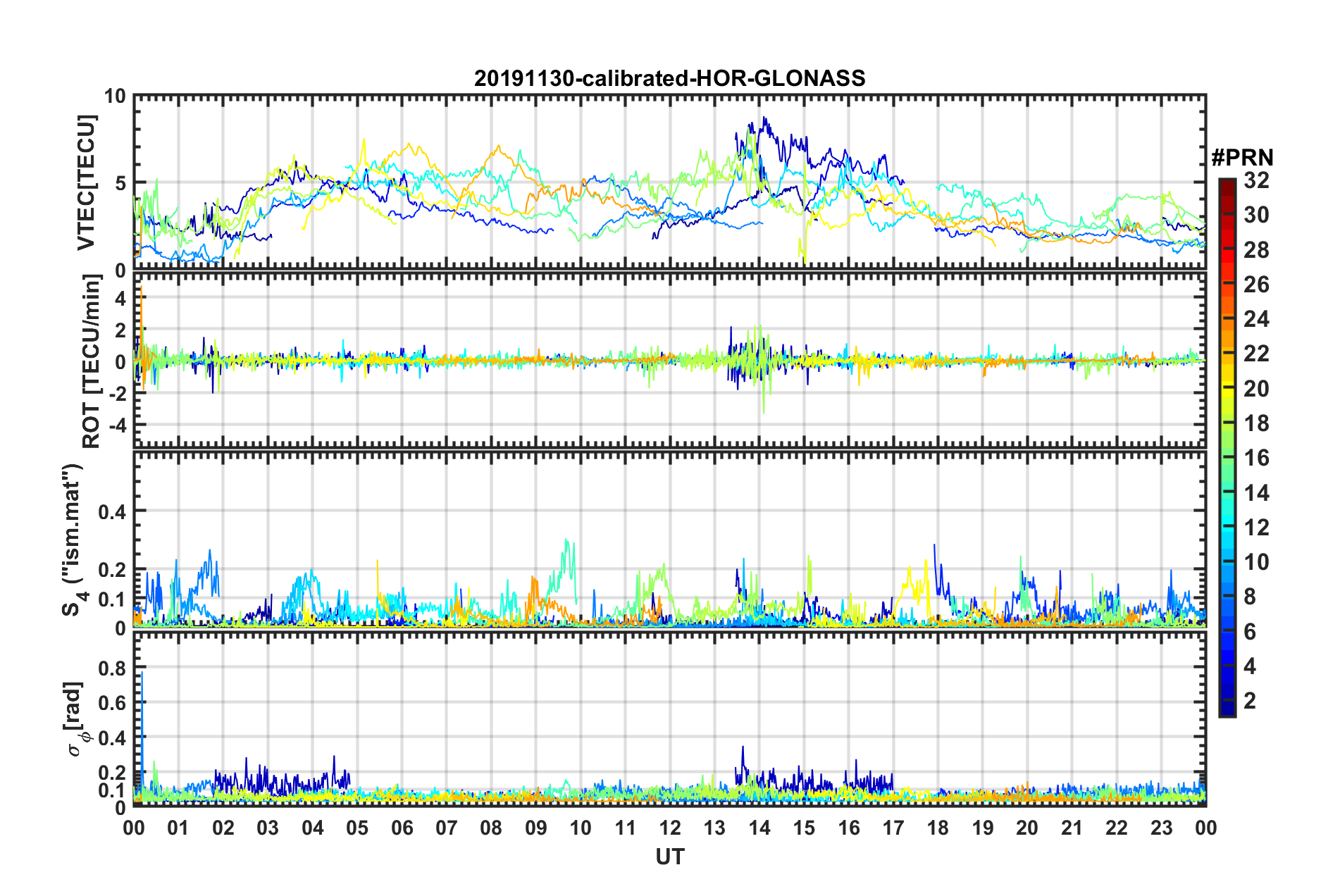
Task: Click the colorbar tick label 4
Action: point(1250,666)
